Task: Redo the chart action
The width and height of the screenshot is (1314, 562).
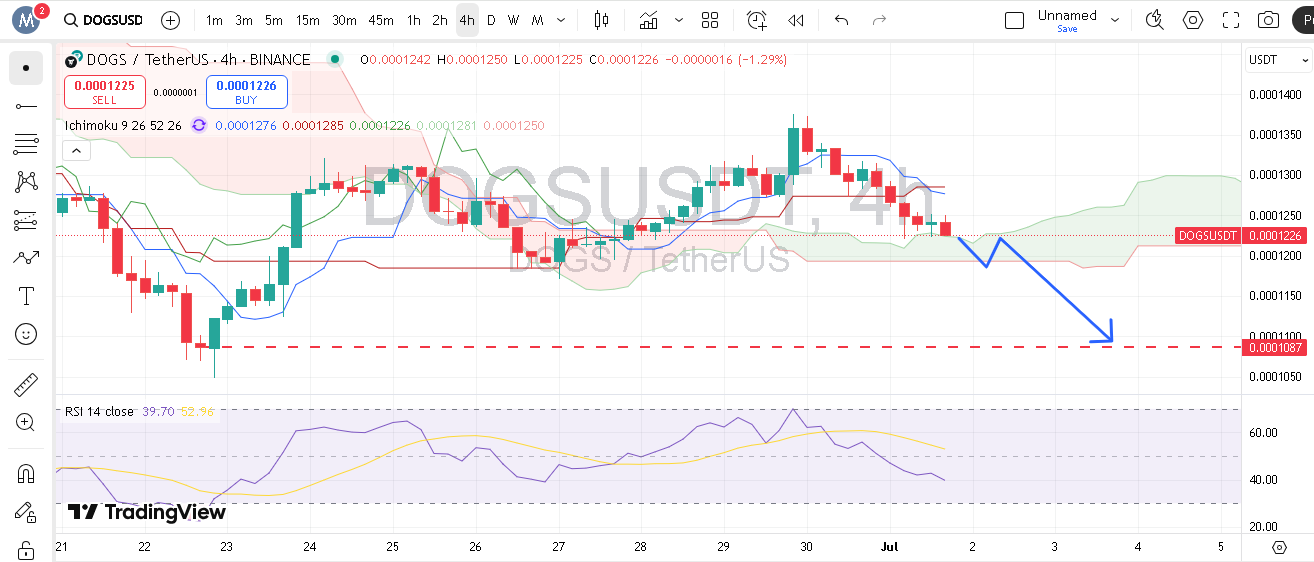Action: point(879,20)
